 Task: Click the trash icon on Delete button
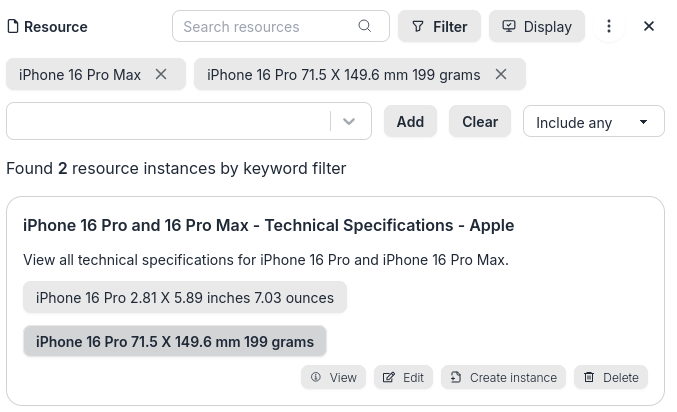coord(589,378)
